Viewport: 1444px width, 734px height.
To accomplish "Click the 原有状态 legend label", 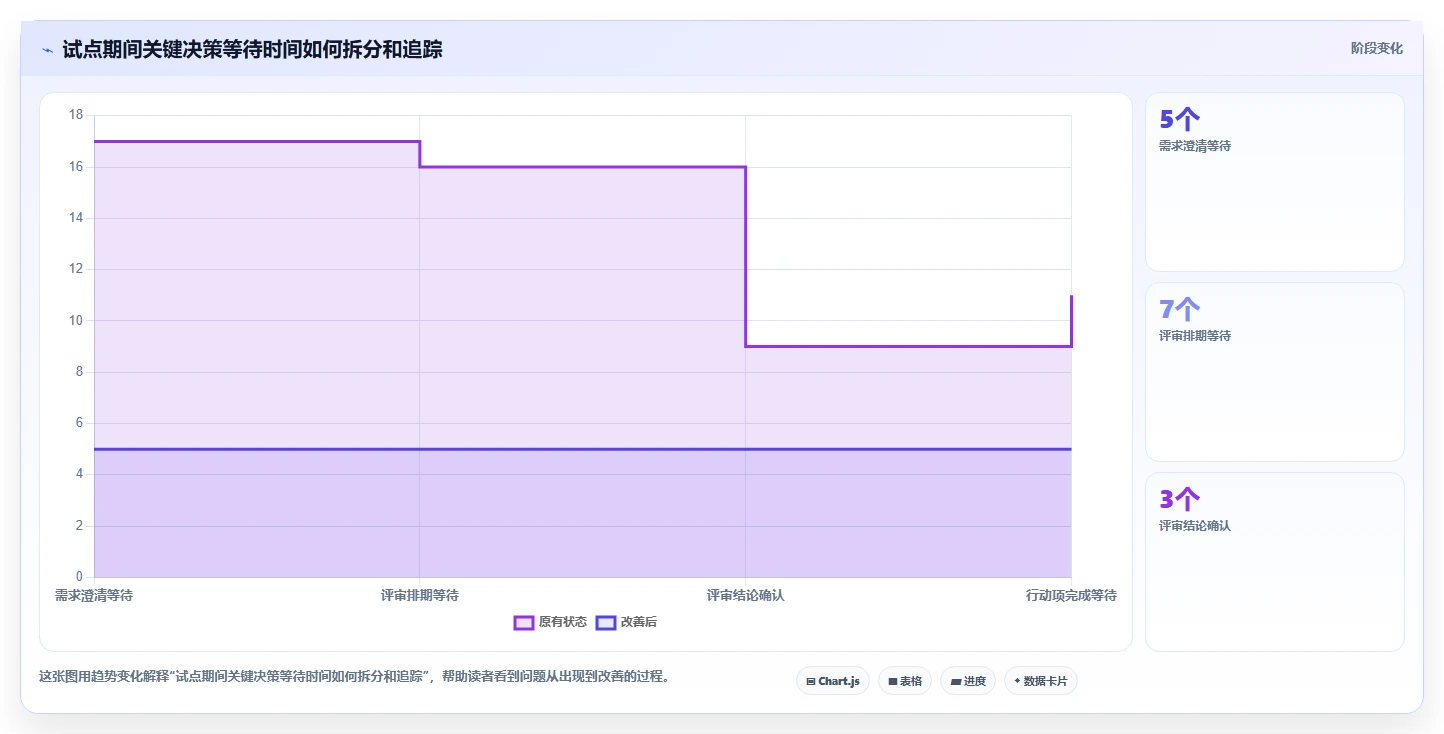I will point(563,622).
